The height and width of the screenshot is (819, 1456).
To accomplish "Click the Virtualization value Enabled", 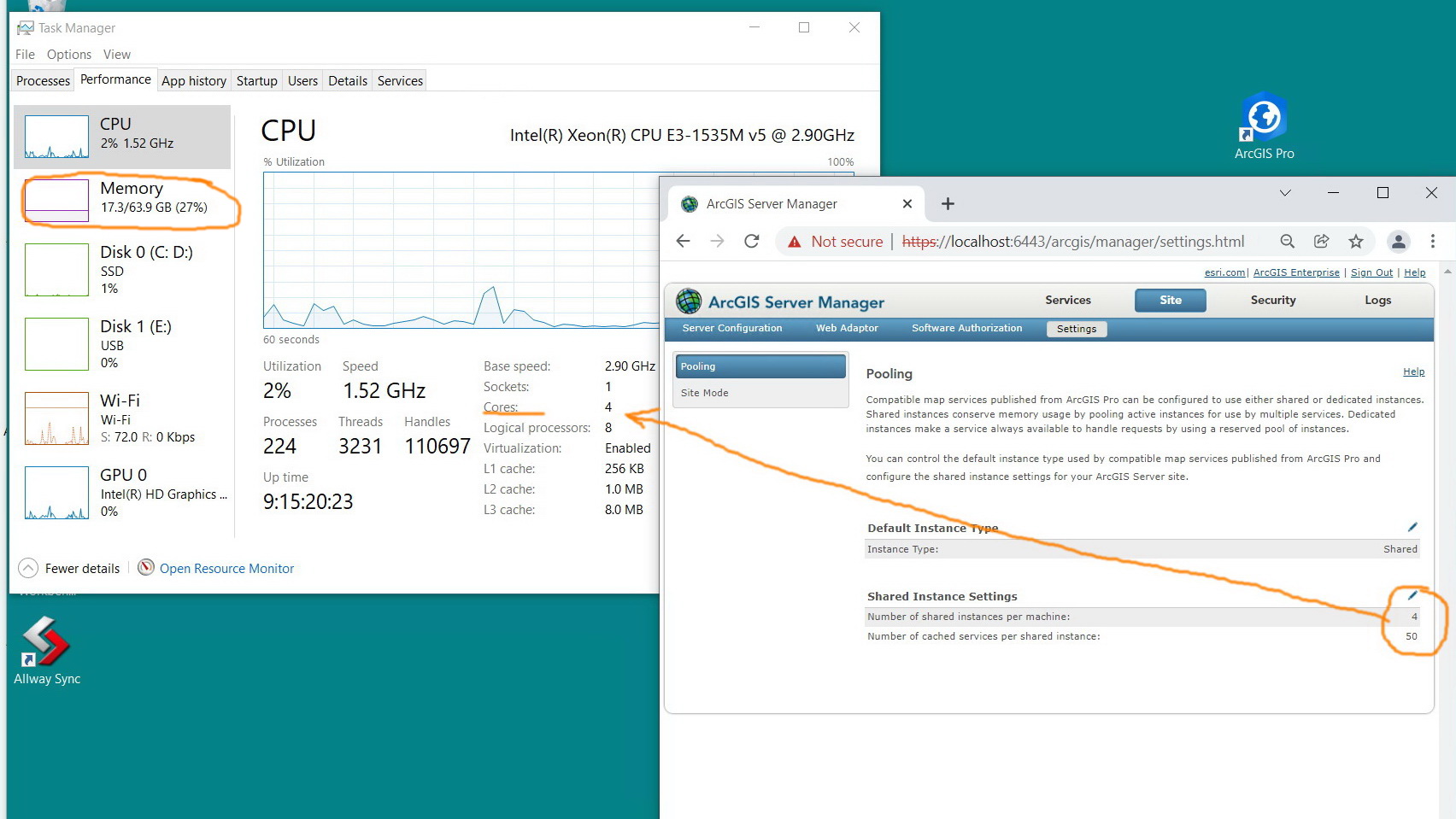I will 628,448.
